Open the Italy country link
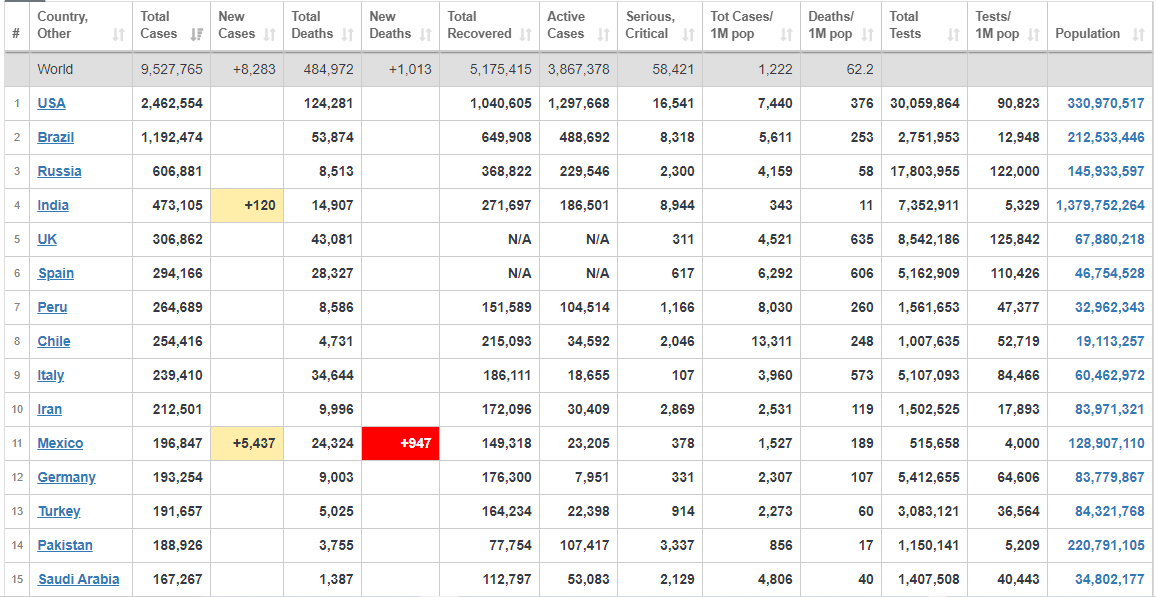This screenshot has height=597, width=1156. click(x=51, y=375)
